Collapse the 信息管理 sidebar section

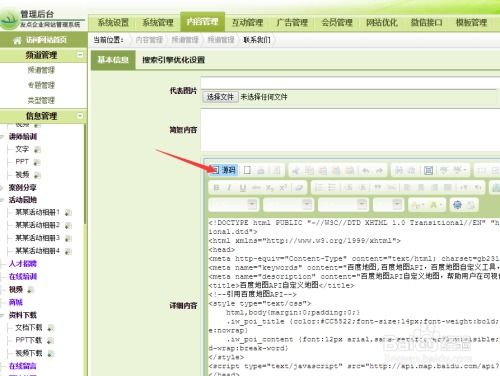point(80,116)
